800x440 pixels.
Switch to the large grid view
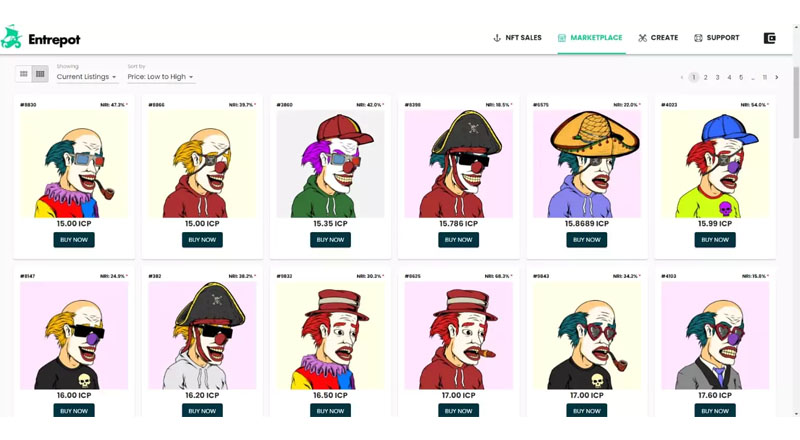(23, 74)
